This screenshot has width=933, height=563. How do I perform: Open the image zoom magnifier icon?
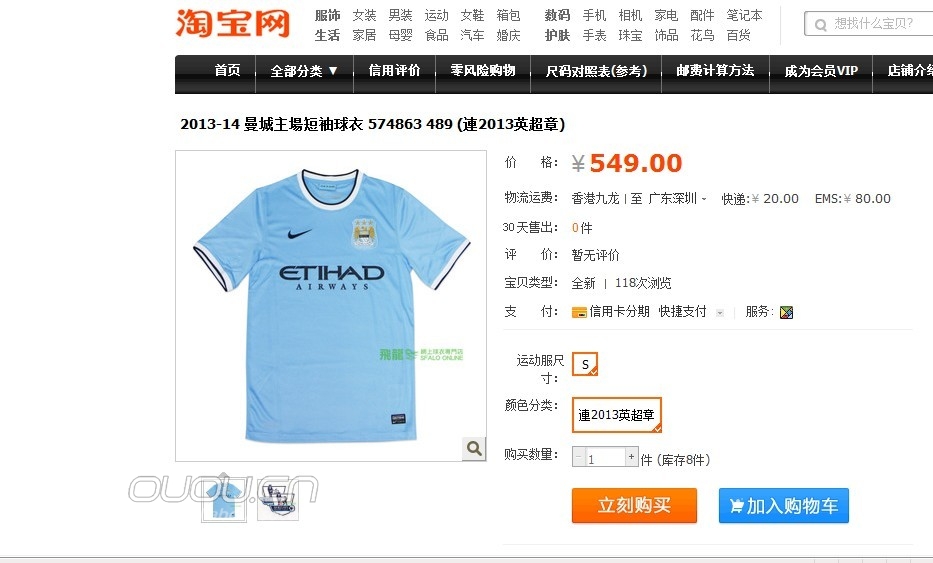click(474, 448)
